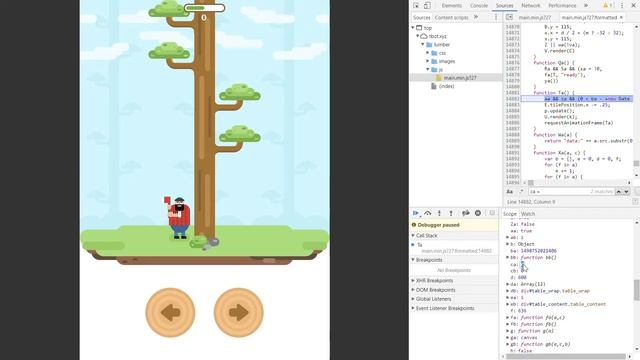
Task: Show more DevTools tabs chevron
Action: click(x=586, y=5)
